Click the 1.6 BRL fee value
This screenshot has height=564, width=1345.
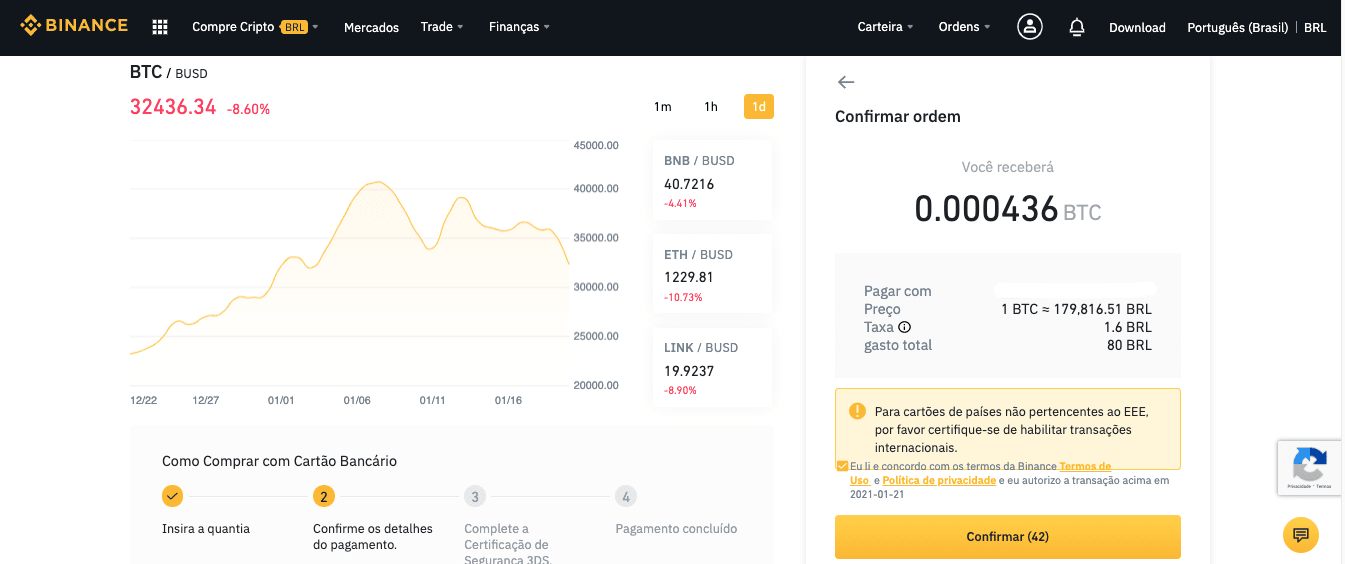click(x=1128, y=327)
